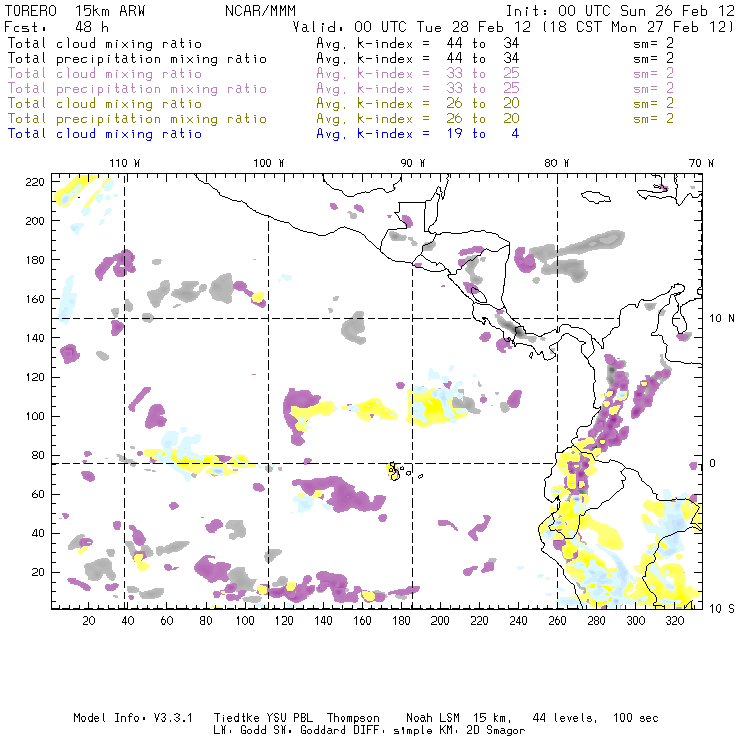Click the "(18 CST Mon 27 Feb 12)" local time text
Screen dimensions: 740x740
[638, 27]
